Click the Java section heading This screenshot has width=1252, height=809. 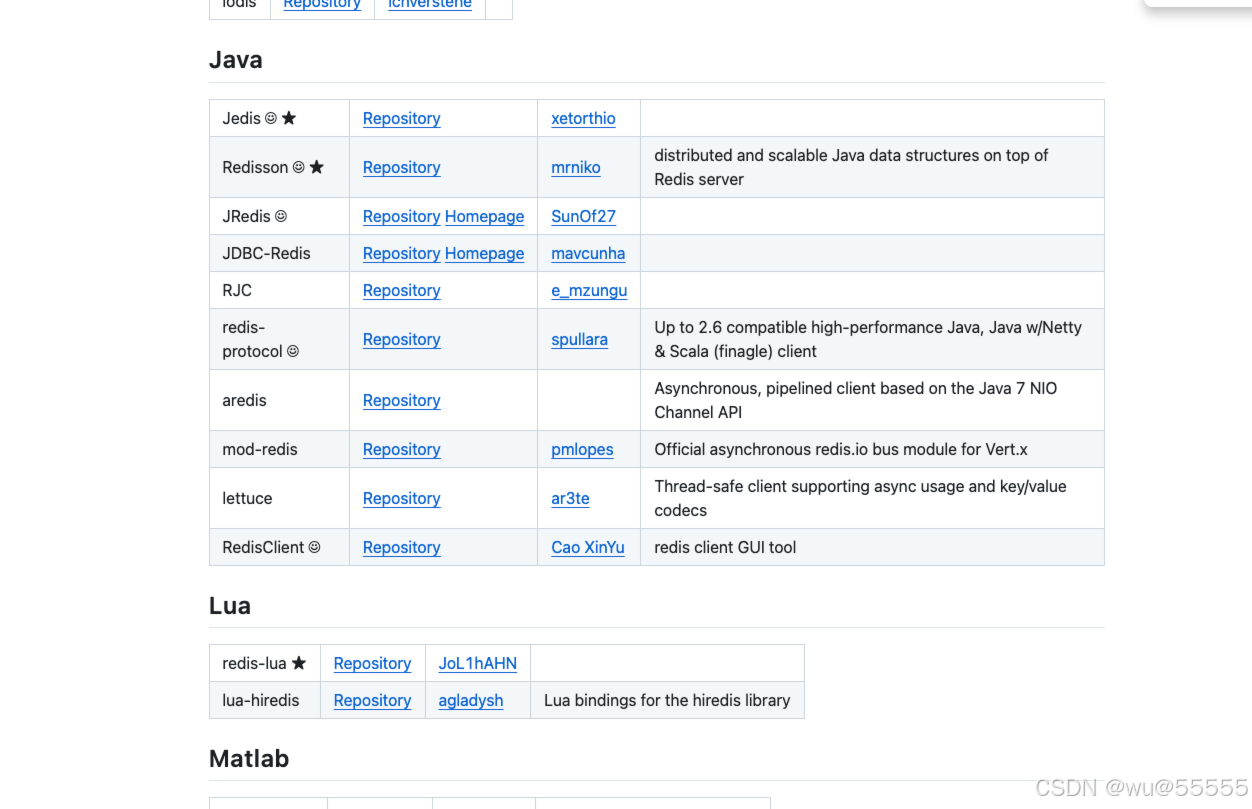236,60
